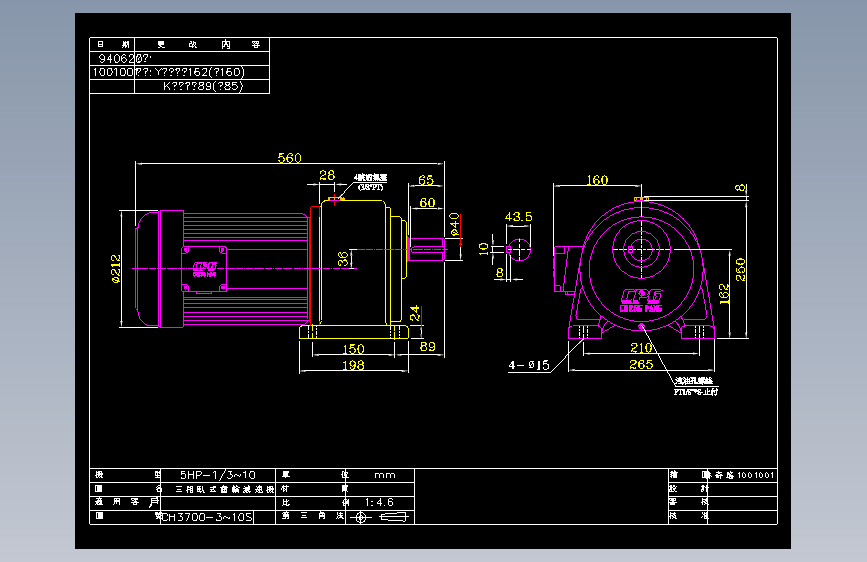
Task: Click the 210 foot spacing dimension
Action: click(x=641, y=347)
